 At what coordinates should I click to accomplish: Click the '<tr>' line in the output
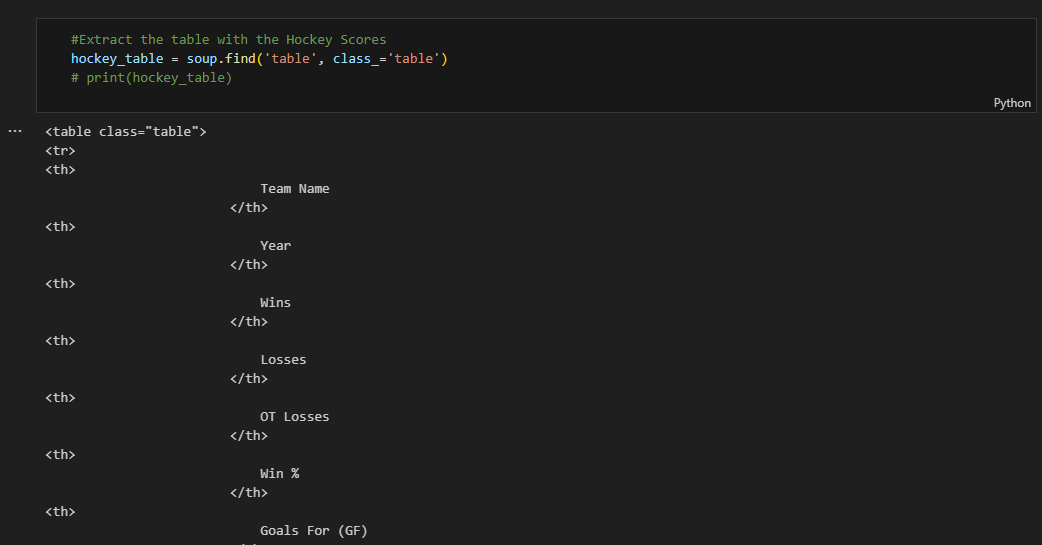[x=60, y=151]
